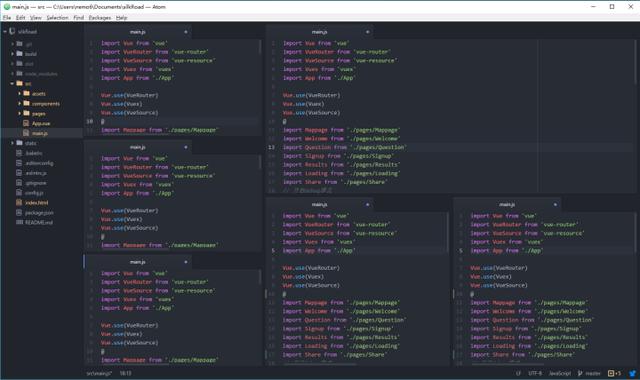Image resolution: width=640 pixels, height=380 pixels.
Task: Expand the build folder
Action: point(13,53)
